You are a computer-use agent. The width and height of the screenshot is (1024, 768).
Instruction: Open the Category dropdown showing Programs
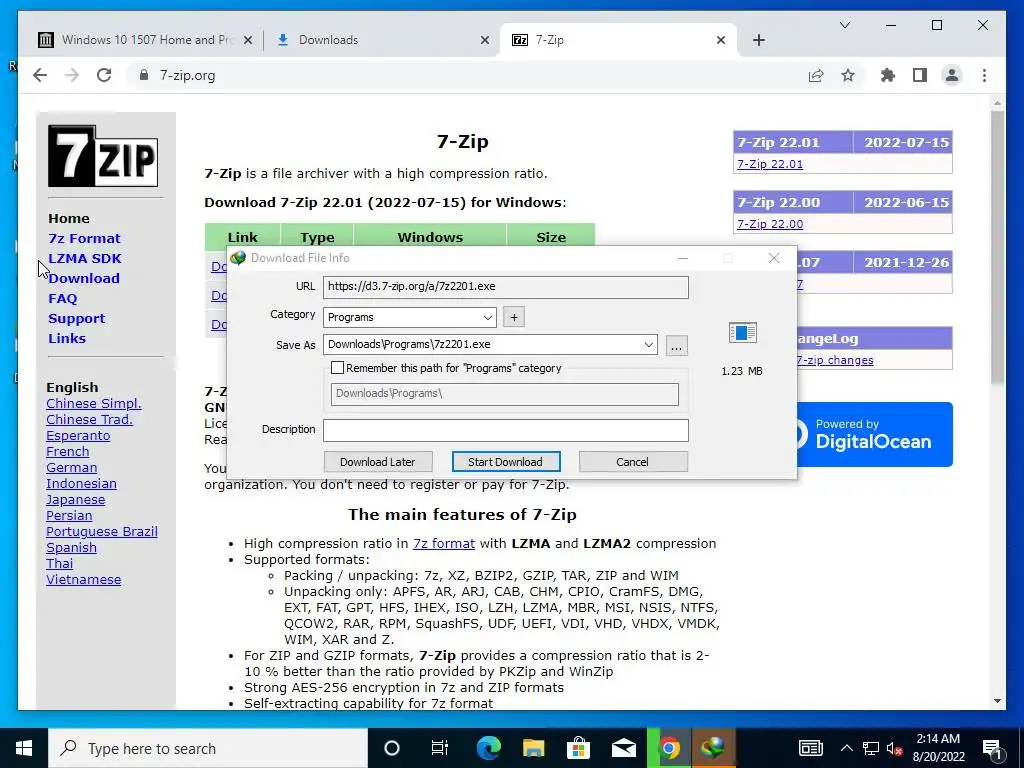coord(409,317)
